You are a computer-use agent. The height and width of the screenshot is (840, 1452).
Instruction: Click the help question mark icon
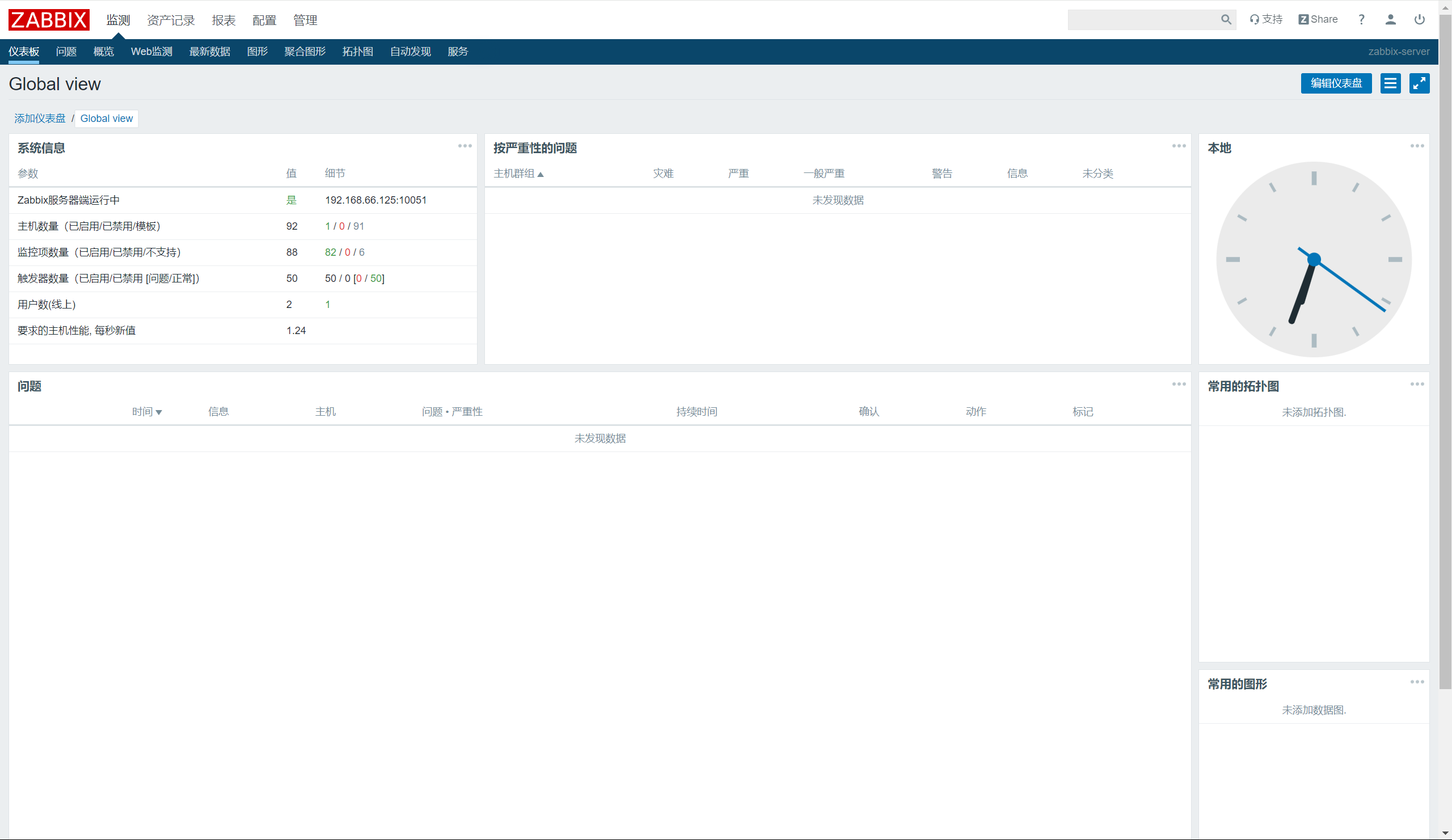1361,20
